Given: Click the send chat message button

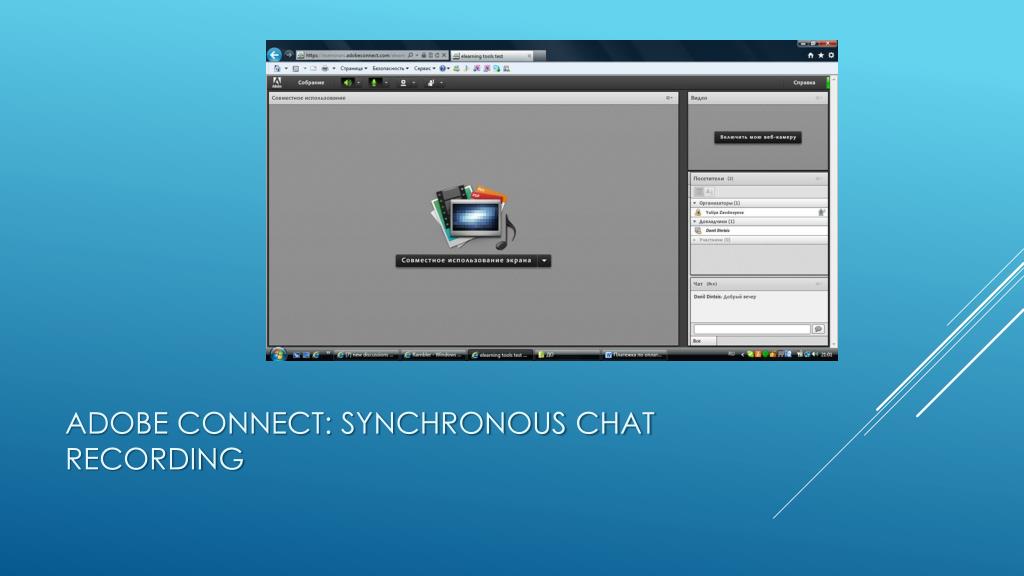Looking at the screenshot, I should coord(818,329).
